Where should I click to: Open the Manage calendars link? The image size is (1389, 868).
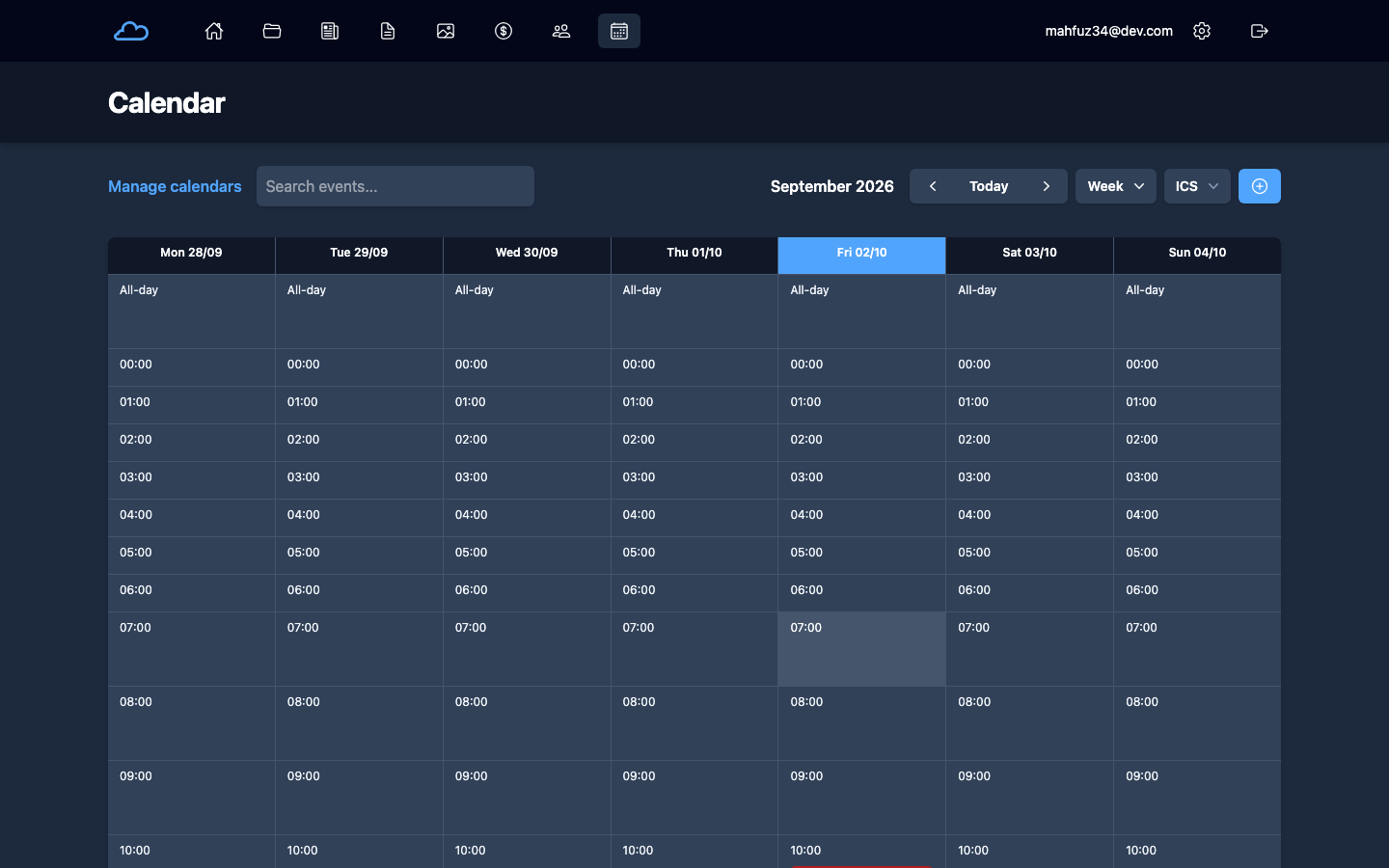tap(175, 186)
